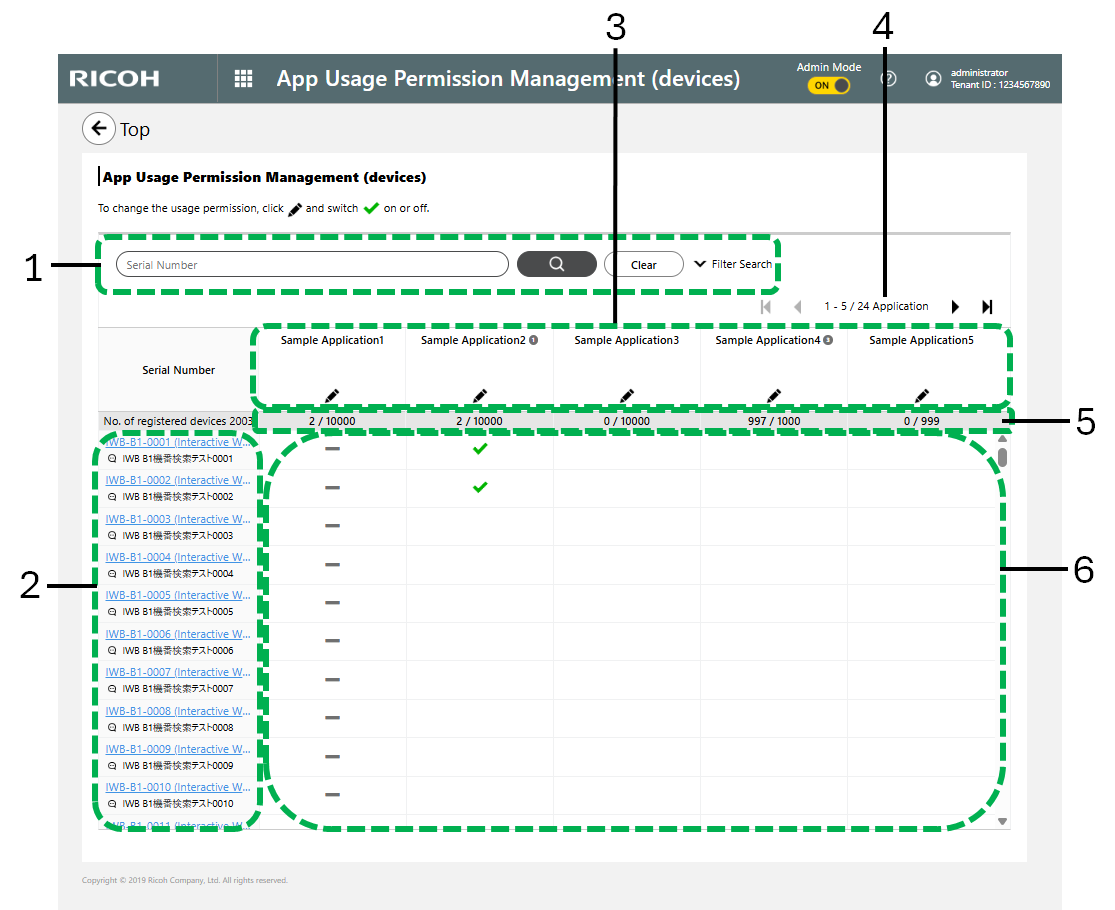Click the magnifier search button
Viewport: 1115px width, 910px height.
(556, 264)
